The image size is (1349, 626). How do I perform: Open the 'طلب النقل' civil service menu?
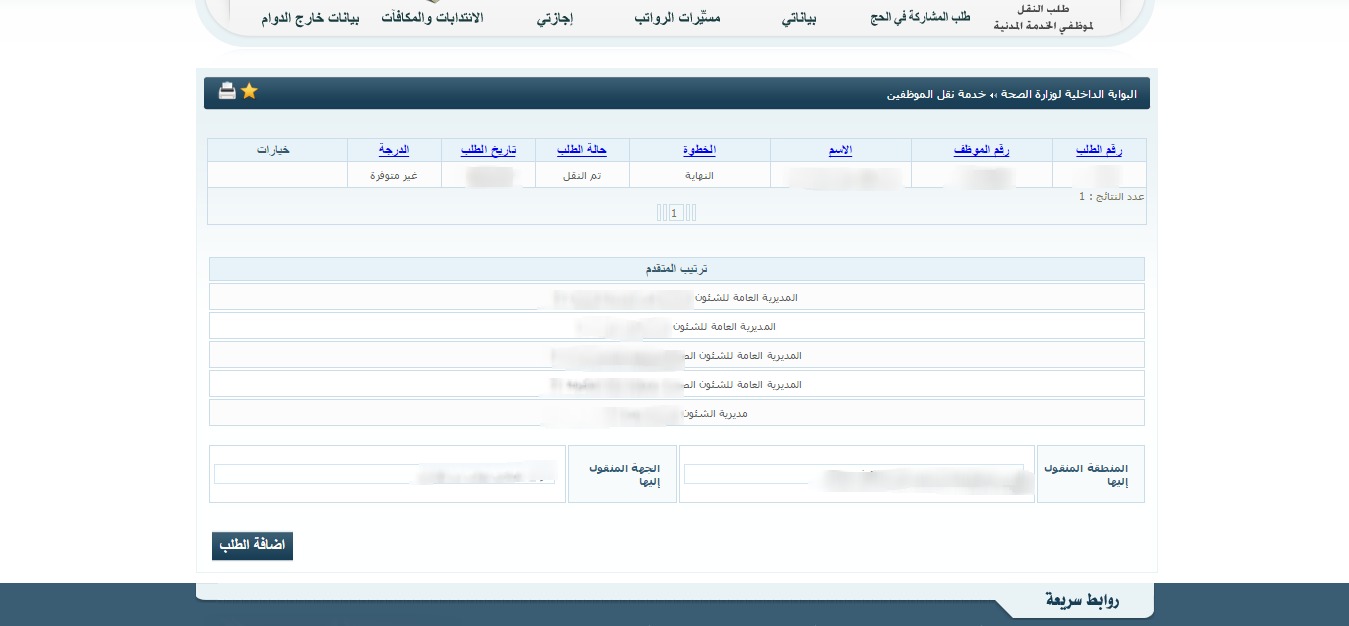coord(1042,18)
